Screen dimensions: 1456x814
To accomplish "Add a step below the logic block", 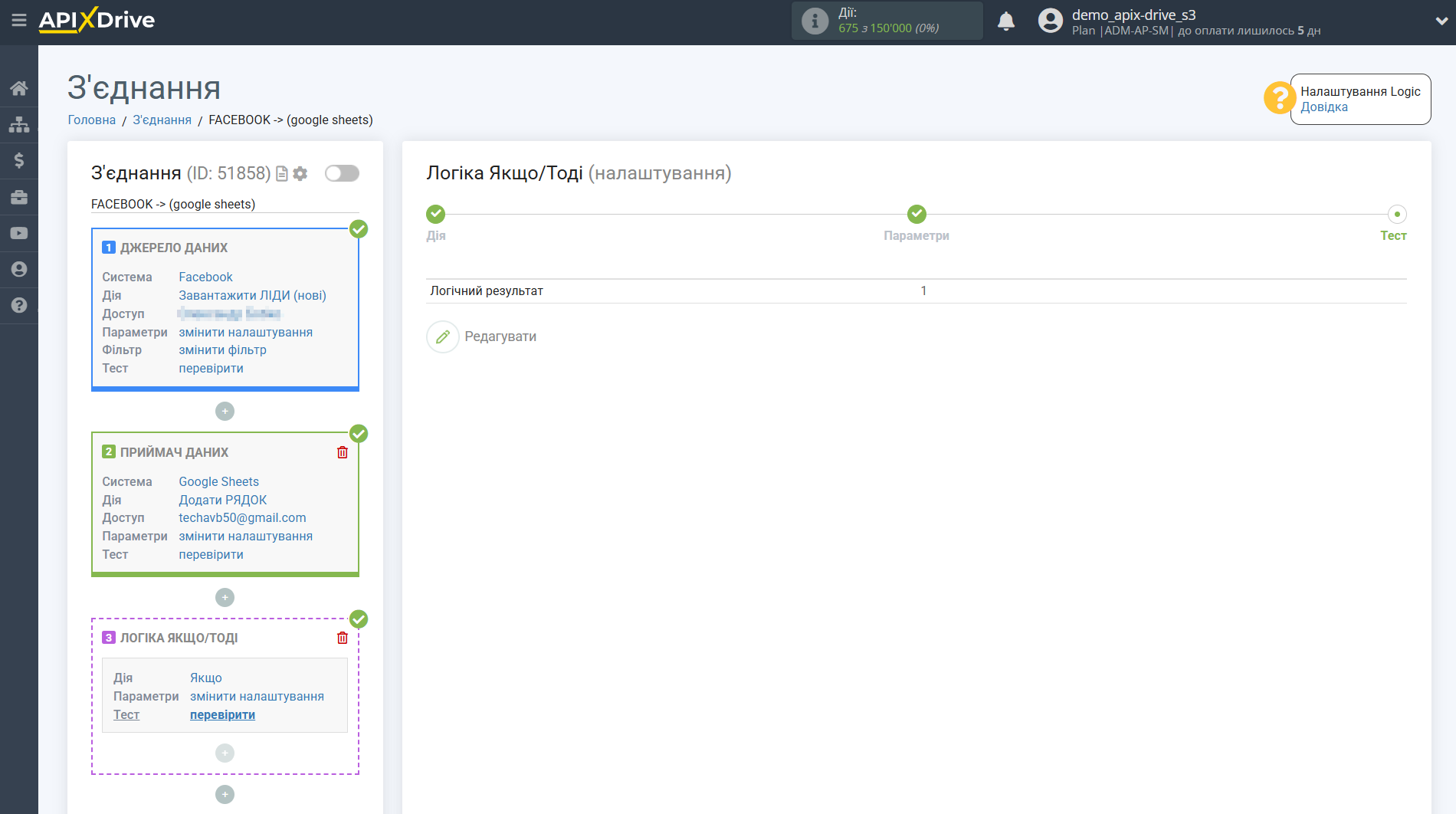I will pyautogui.click(x=225, y=795).
